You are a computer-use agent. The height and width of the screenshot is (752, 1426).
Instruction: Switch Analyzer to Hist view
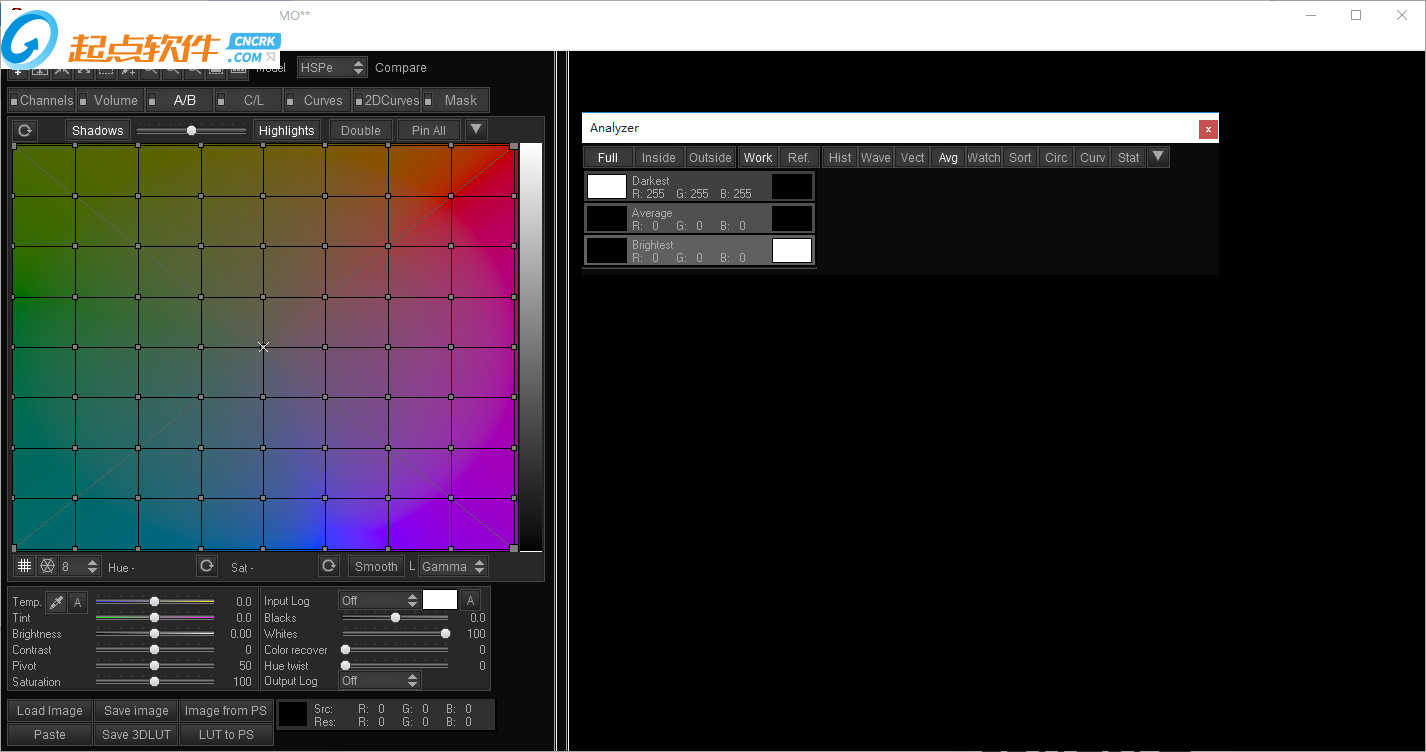(840, 158)
